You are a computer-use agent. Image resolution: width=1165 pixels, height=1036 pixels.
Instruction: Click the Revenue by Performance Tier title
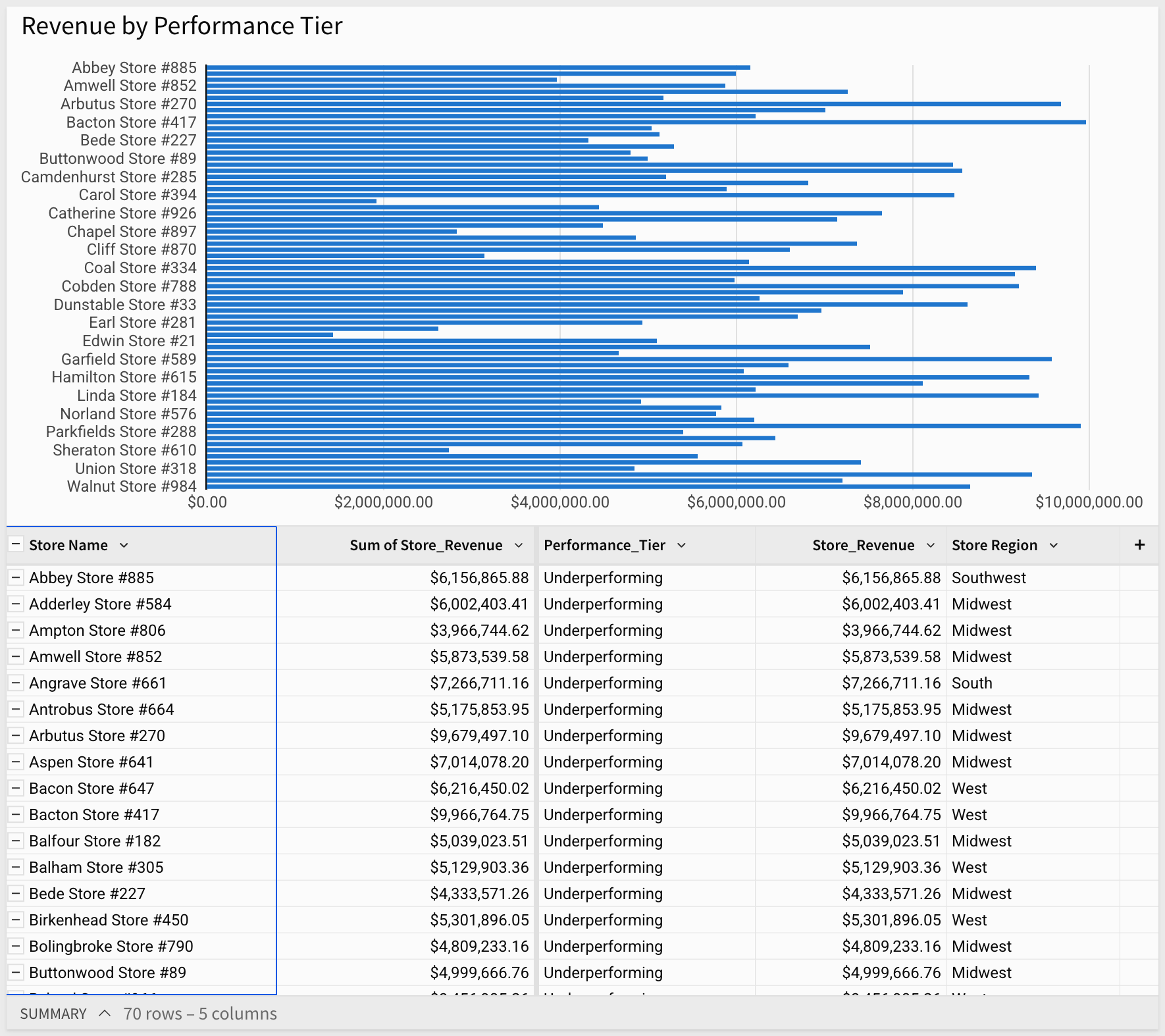click(182, 26)
